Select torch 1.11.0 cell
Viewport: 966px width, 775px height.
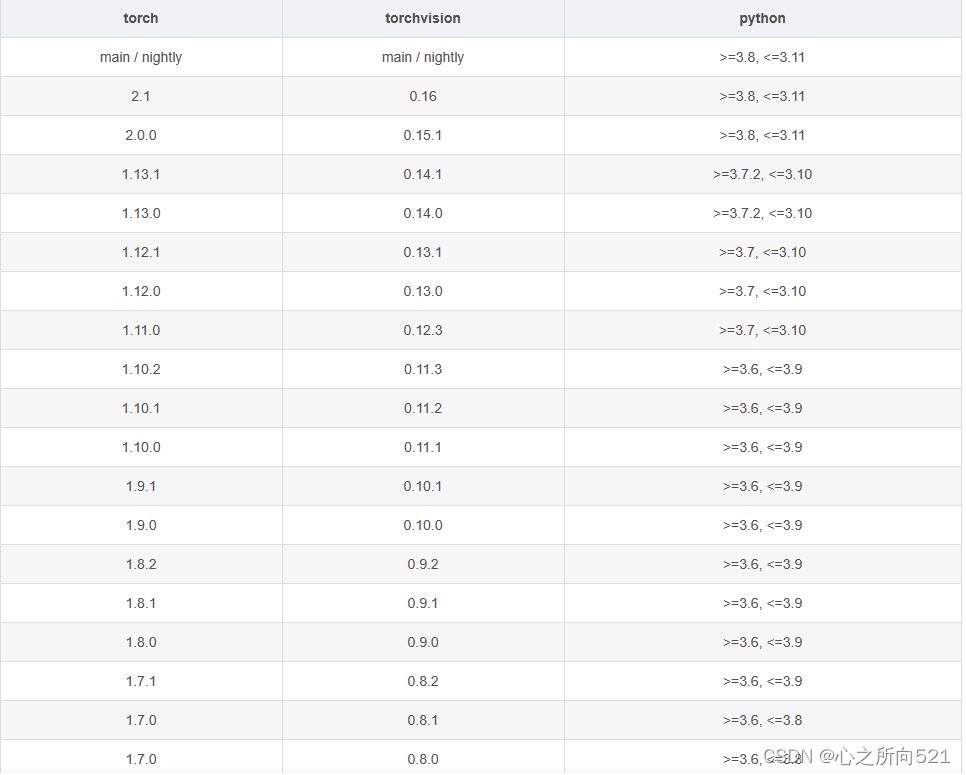tap(141, 330)
